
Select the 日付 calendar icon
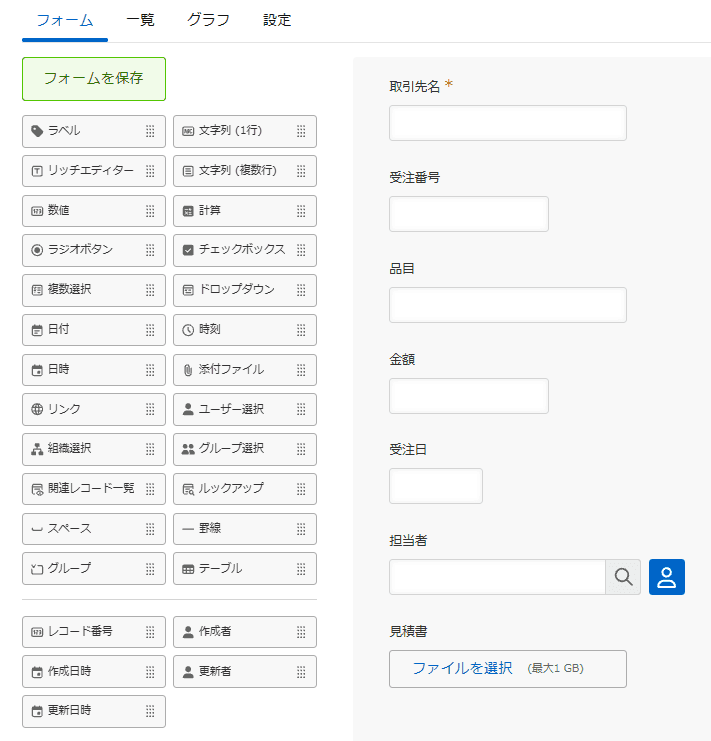coord(37,330)
